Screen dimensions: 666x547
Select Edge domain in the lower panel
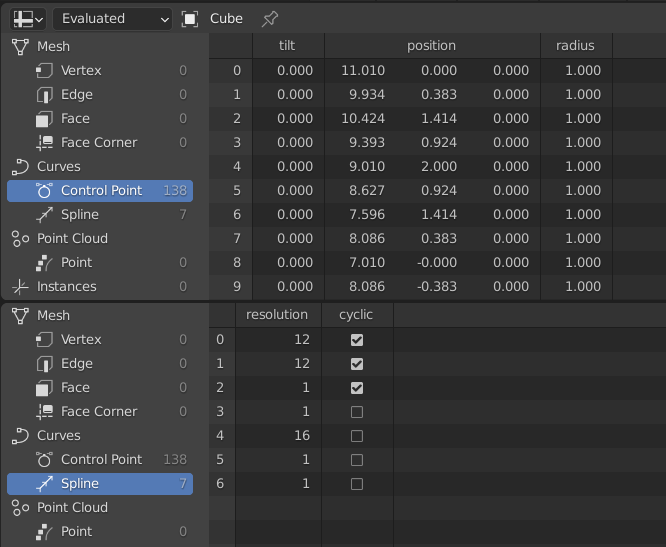(100, 364)
